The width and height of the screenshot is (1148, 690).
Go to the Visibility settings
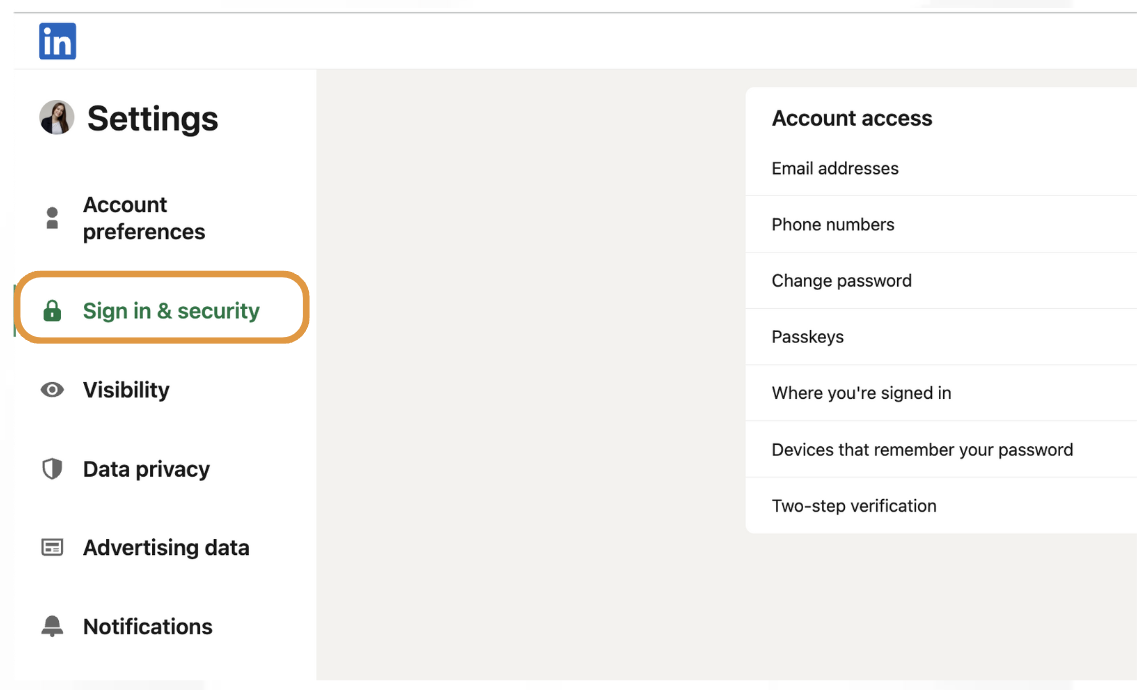pos(126,390)
